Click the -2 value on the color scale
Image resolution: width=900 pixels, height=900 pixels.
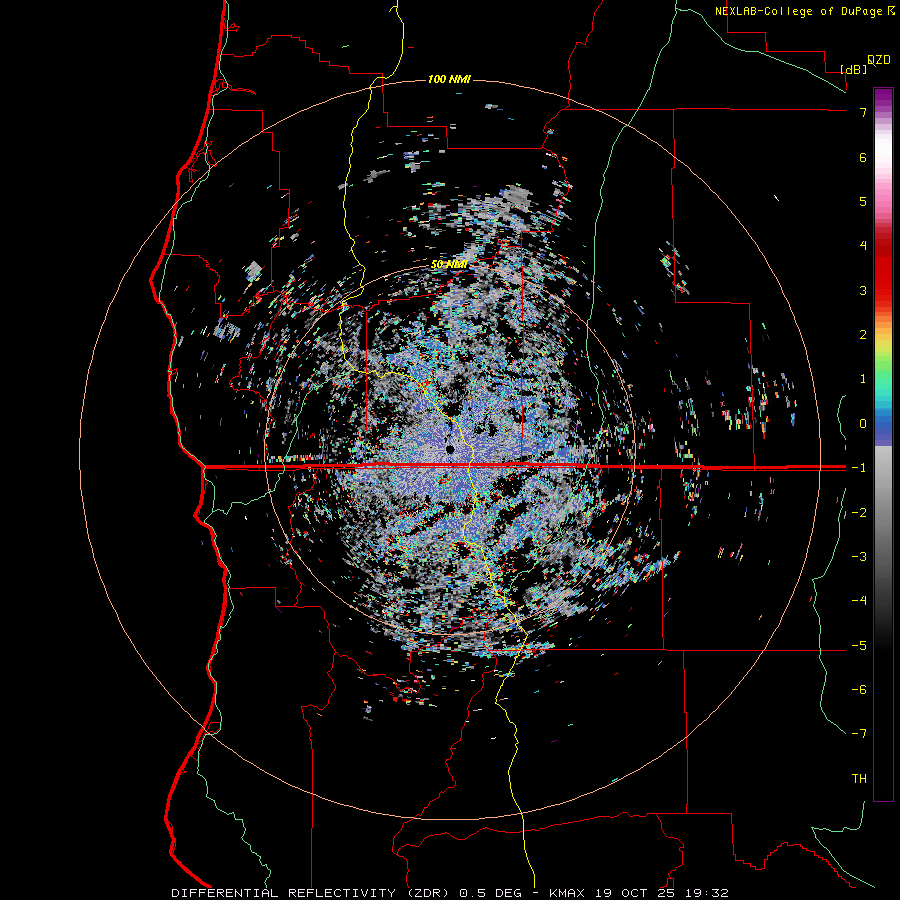pos(859,513)
